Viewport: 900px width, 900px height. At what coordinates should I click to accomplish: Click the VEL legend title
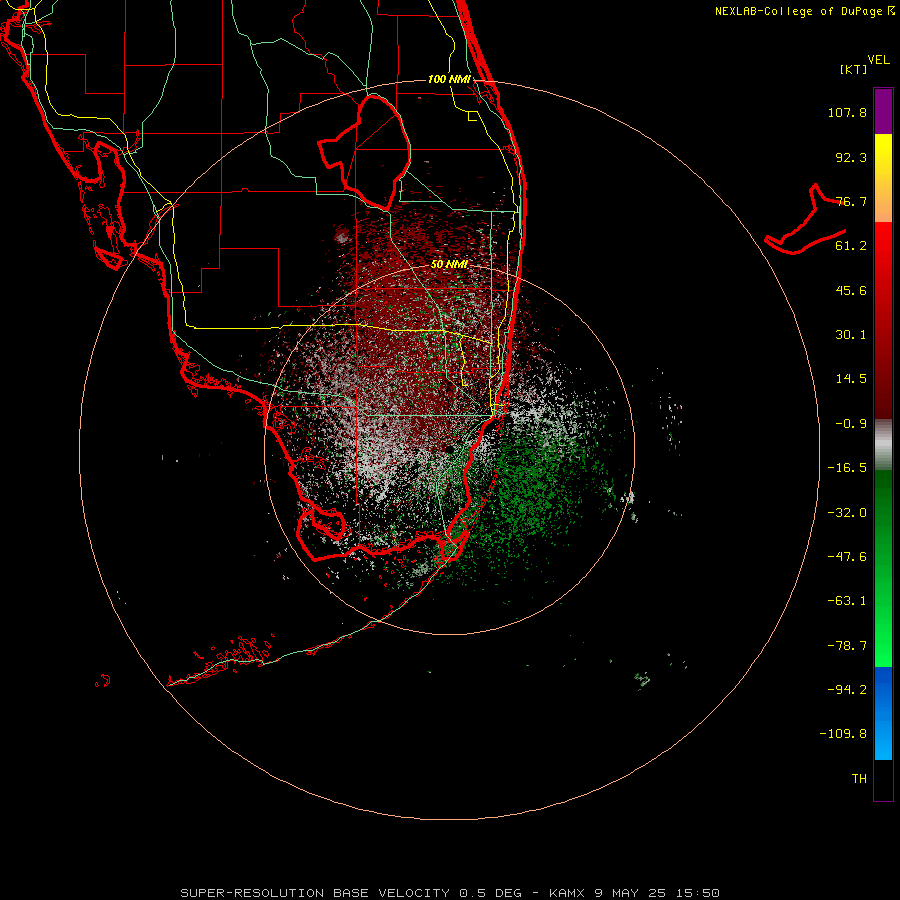tap(878, 60)
